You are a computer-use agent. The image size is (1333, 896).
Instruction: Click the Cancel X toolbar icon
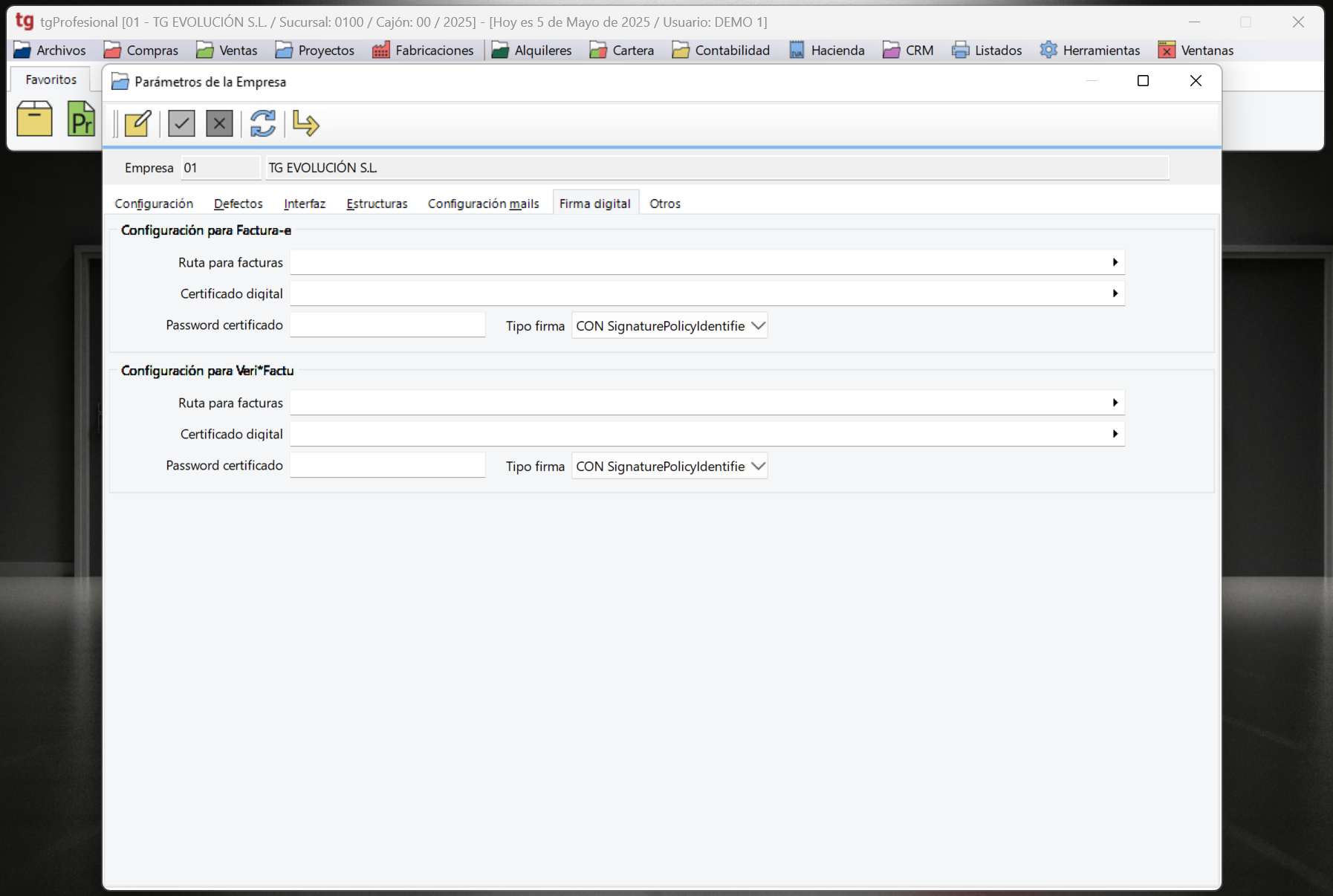click(219, 123)
